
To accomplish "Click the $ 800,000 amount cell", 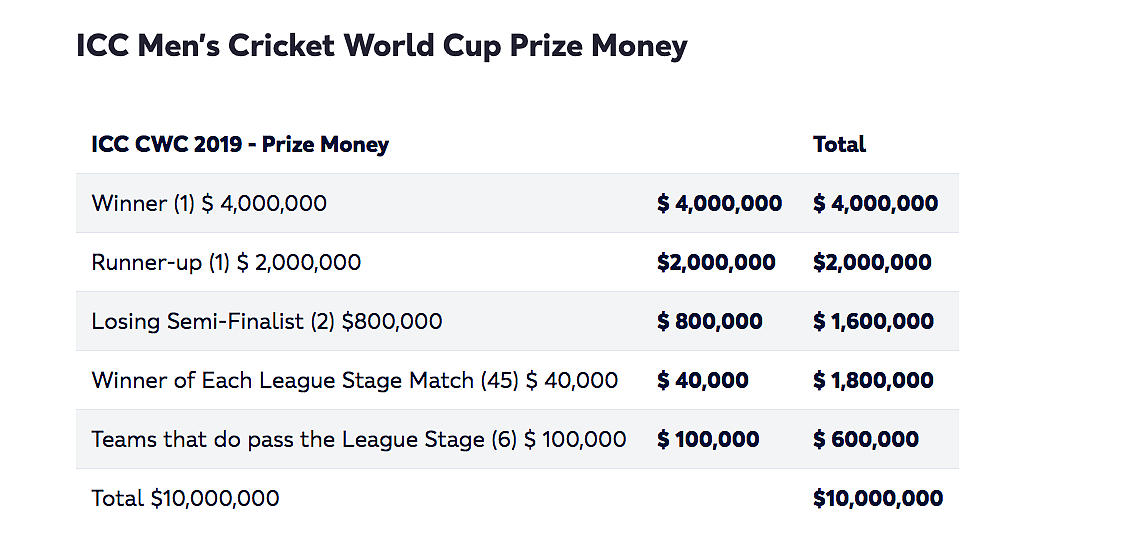I will pos(710,322).
